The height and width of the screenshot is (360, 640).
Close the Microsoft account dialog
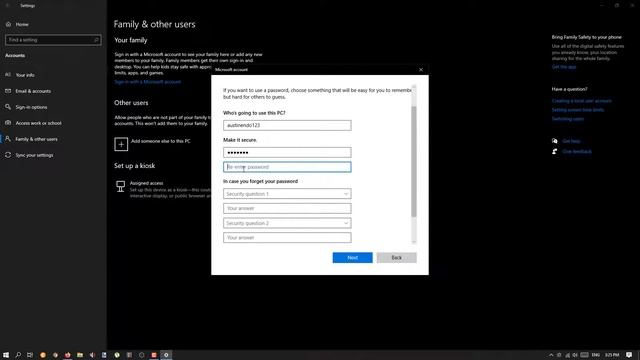coord(421,70)
